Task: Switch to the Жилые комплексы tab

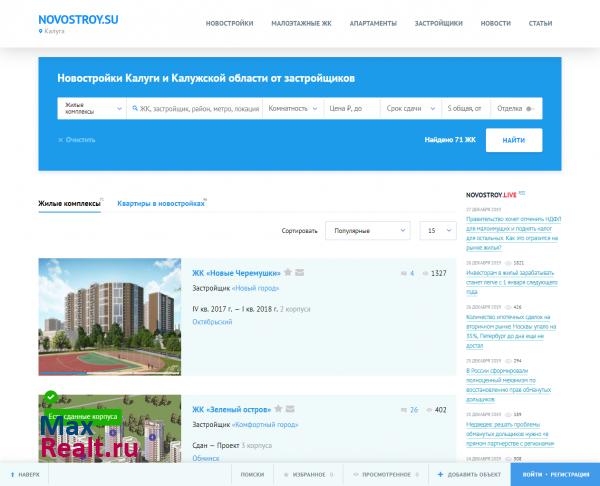Action: pyautogui.click(x=70, y=204)
